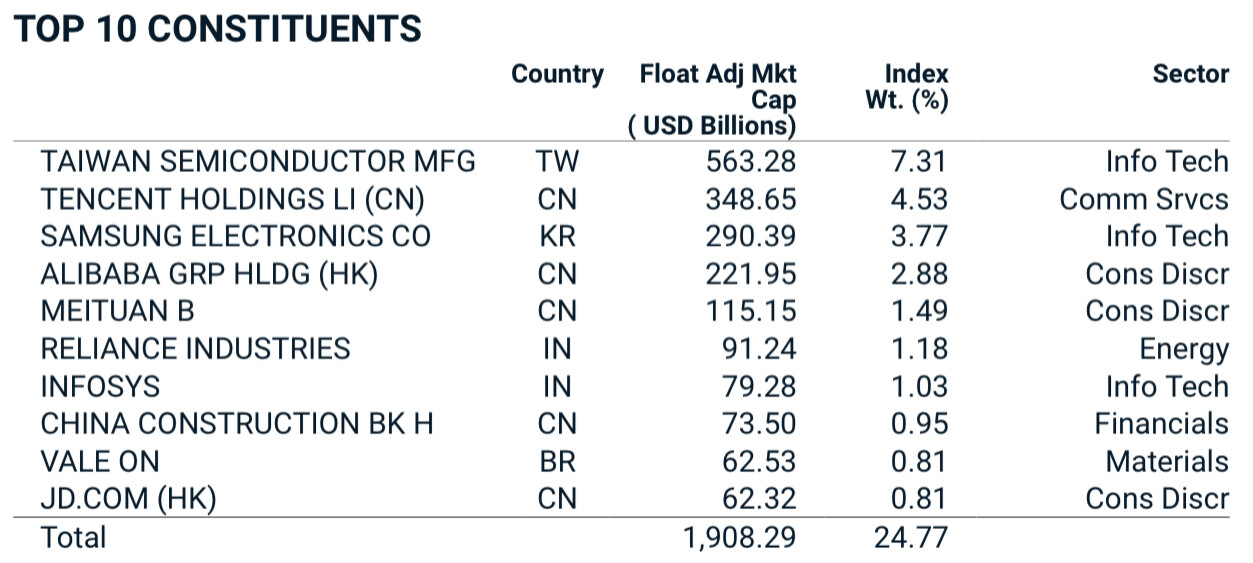Click CHINA CONSTRUCTION BK H name
This screenshot has width=1253, height=563.
(x=237, y=424)
